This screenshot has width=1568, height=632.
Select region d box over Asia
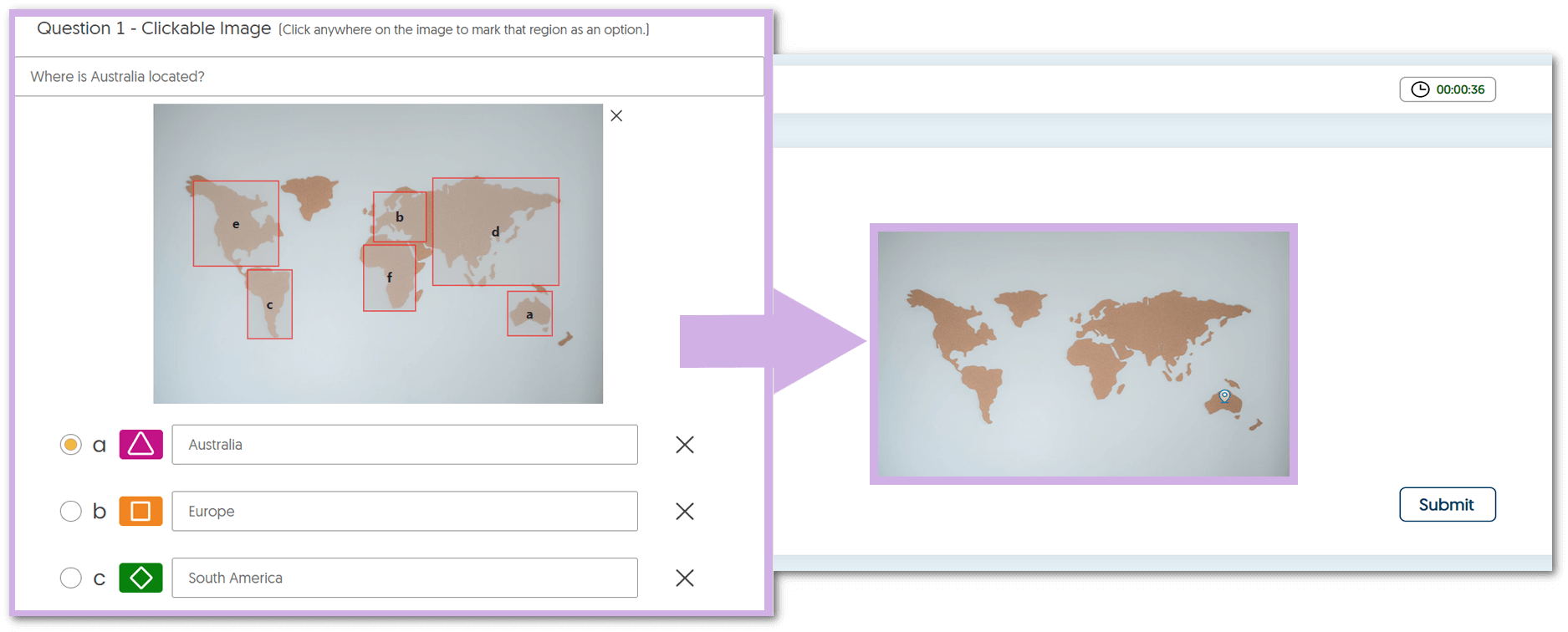coord(495,232)
